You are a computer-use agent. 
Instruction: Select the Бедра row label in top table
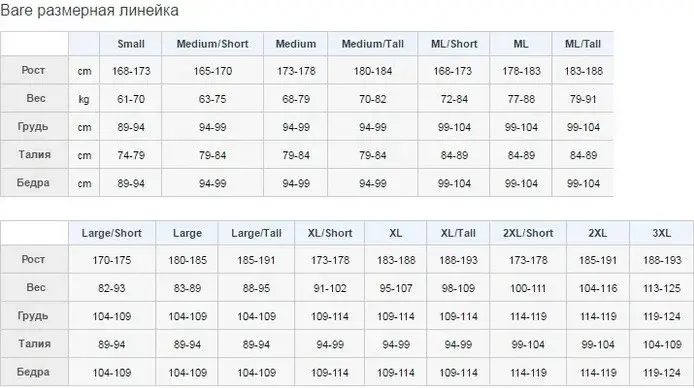(x=33, y=183)
